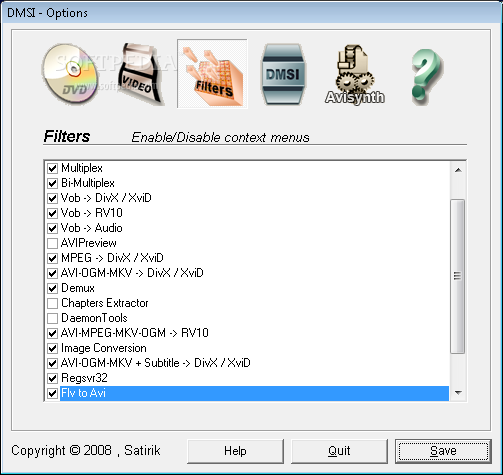Screen dimensions: 503x475
Task: Open the Avisynth settings icon
Action: tap(354, 75)
